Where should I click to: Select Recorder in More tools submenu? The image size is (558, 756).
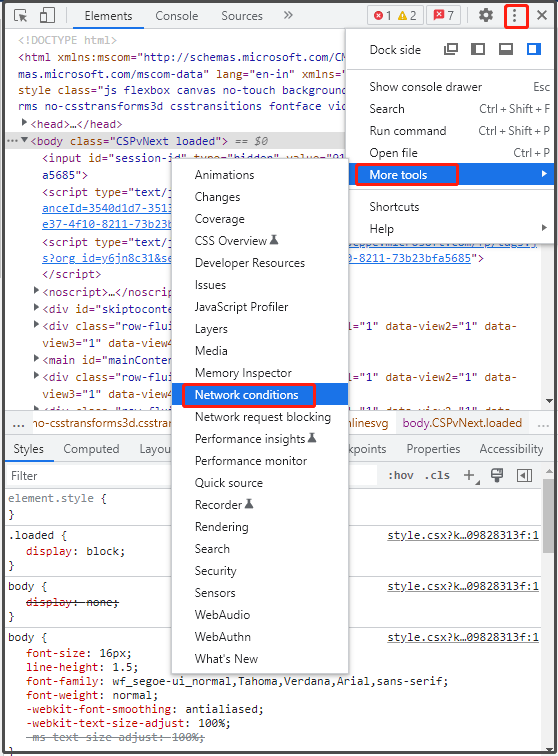(x=260, y=505)
